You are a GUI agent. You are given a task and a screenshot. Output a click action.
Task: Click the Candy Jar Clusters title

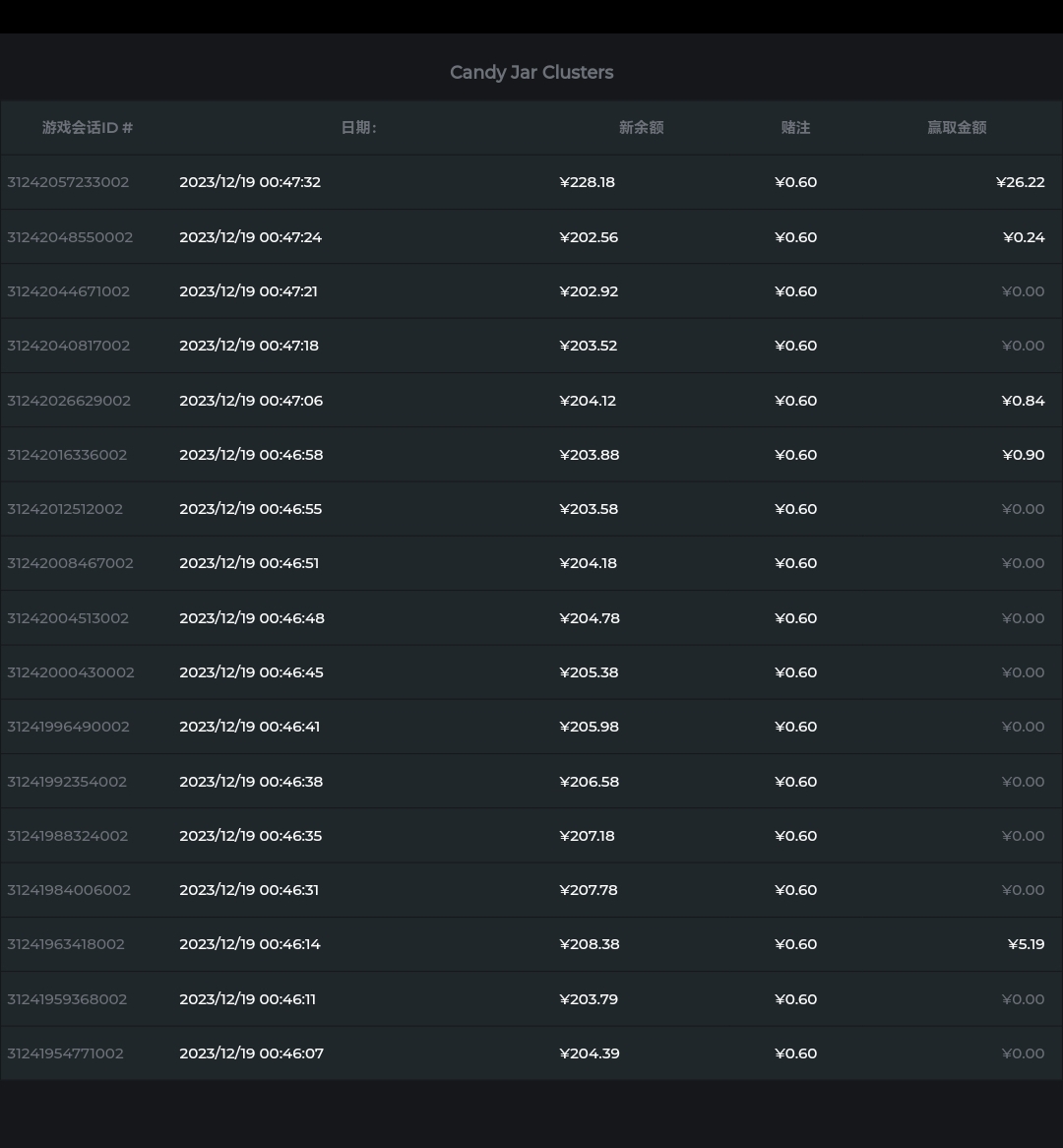coord(531,73)
